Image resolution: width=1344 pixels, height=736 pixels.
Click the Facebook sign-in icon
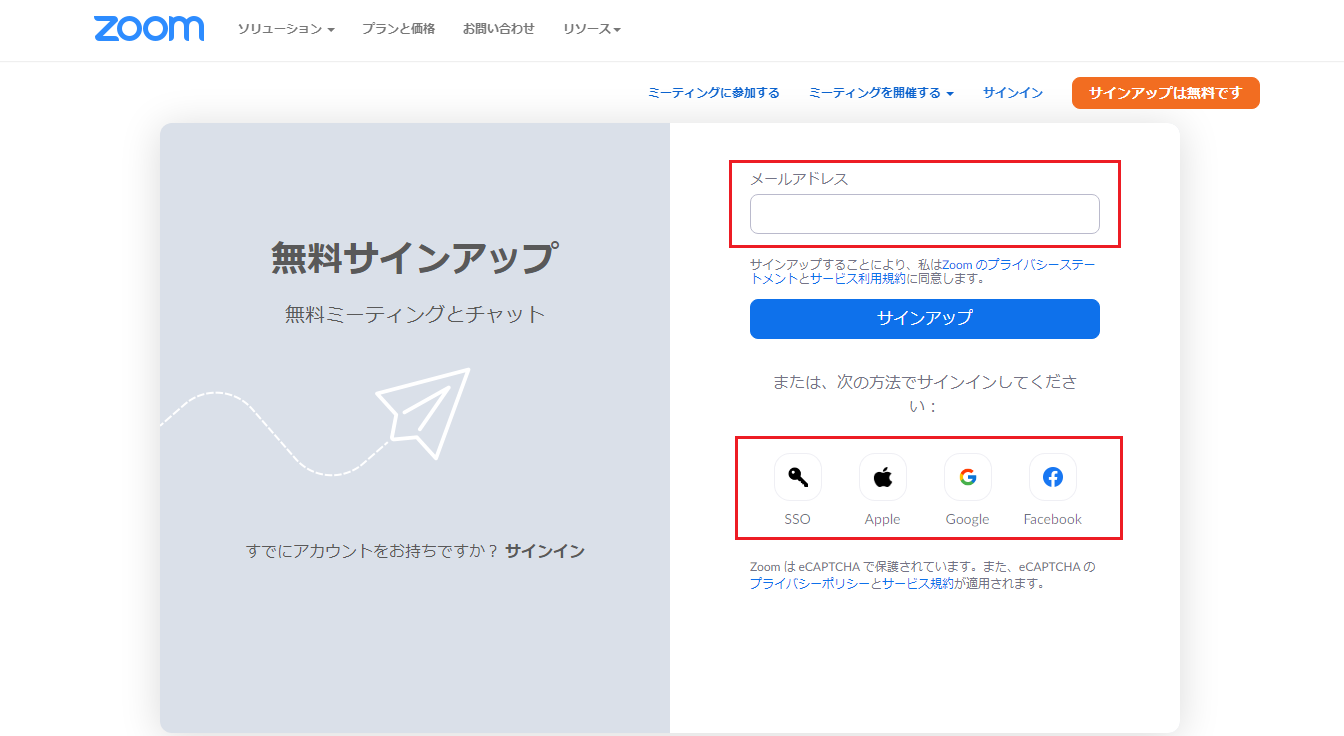1052,477
